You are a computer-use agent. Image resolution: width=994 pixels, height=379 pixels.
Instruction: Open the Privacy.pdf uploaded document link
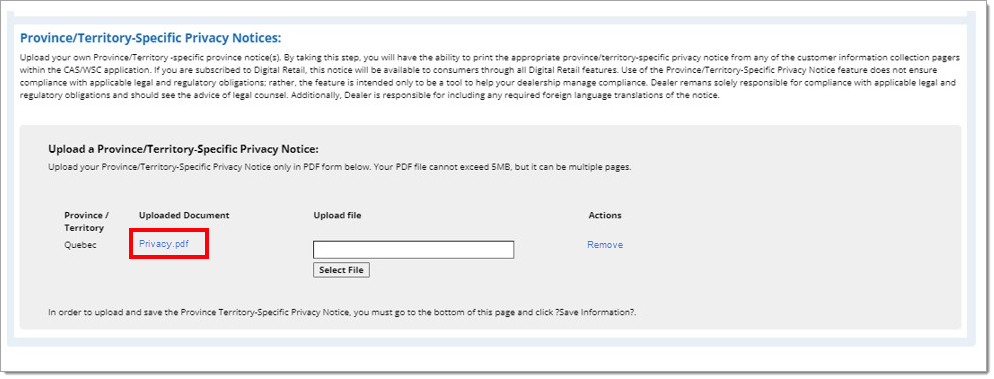(x=164, y=243)
